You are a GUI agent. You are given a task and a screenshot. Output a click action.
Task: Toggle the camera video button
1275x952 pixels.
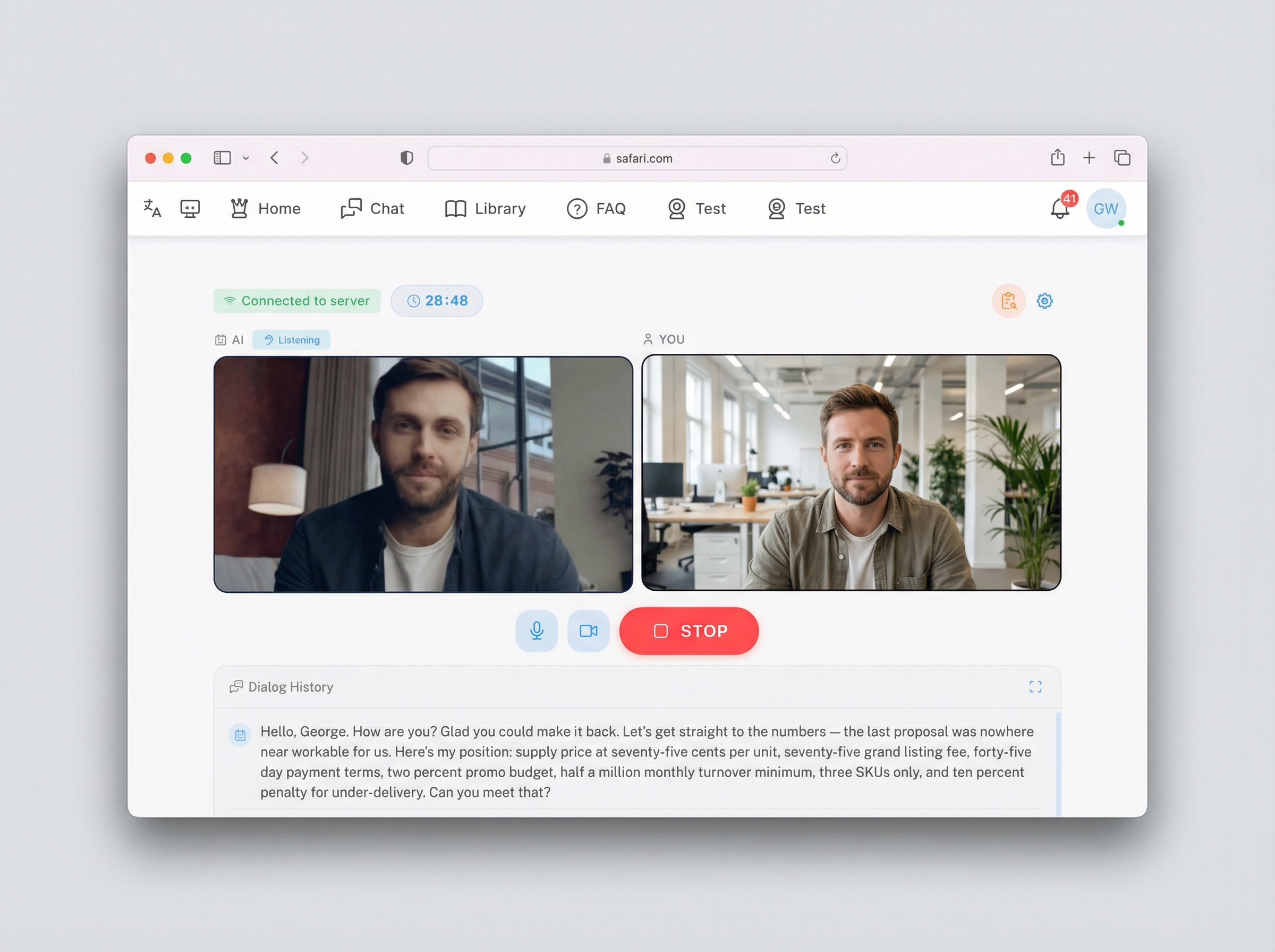(x=588, y=631)
